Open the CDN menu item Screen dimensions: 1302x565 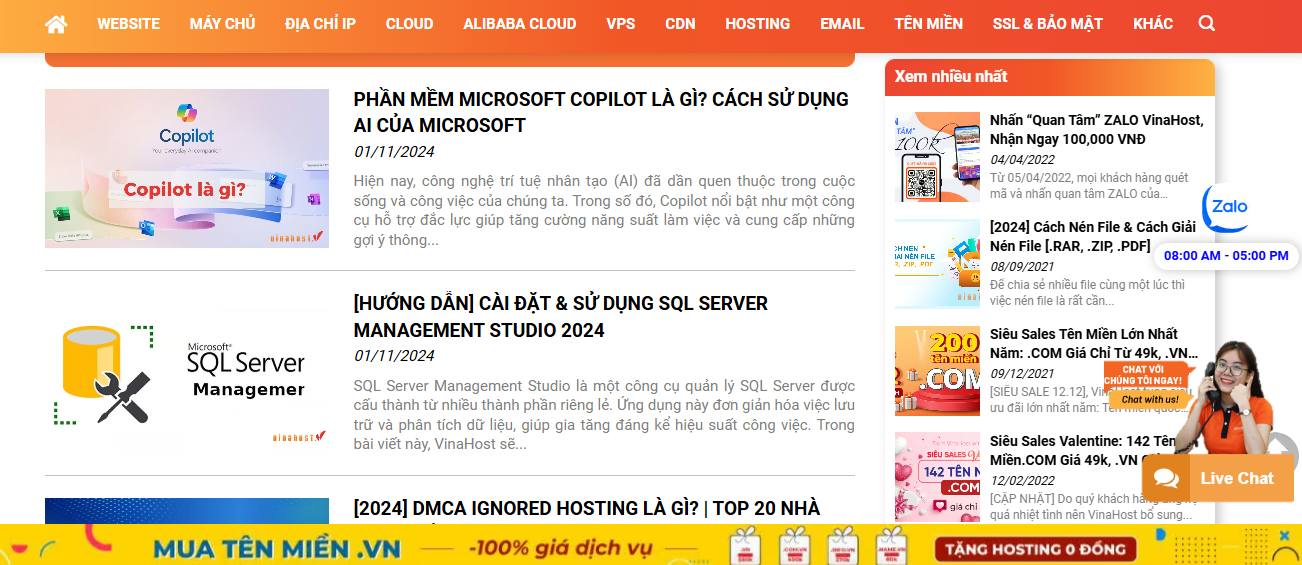680,24
